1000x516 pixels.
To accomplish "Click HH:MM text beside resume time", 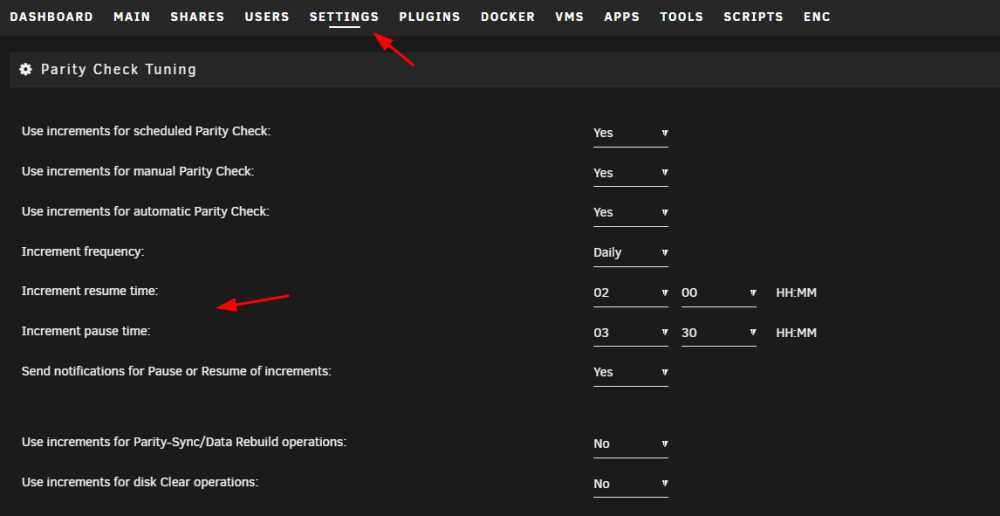I will tap(796, 293).
